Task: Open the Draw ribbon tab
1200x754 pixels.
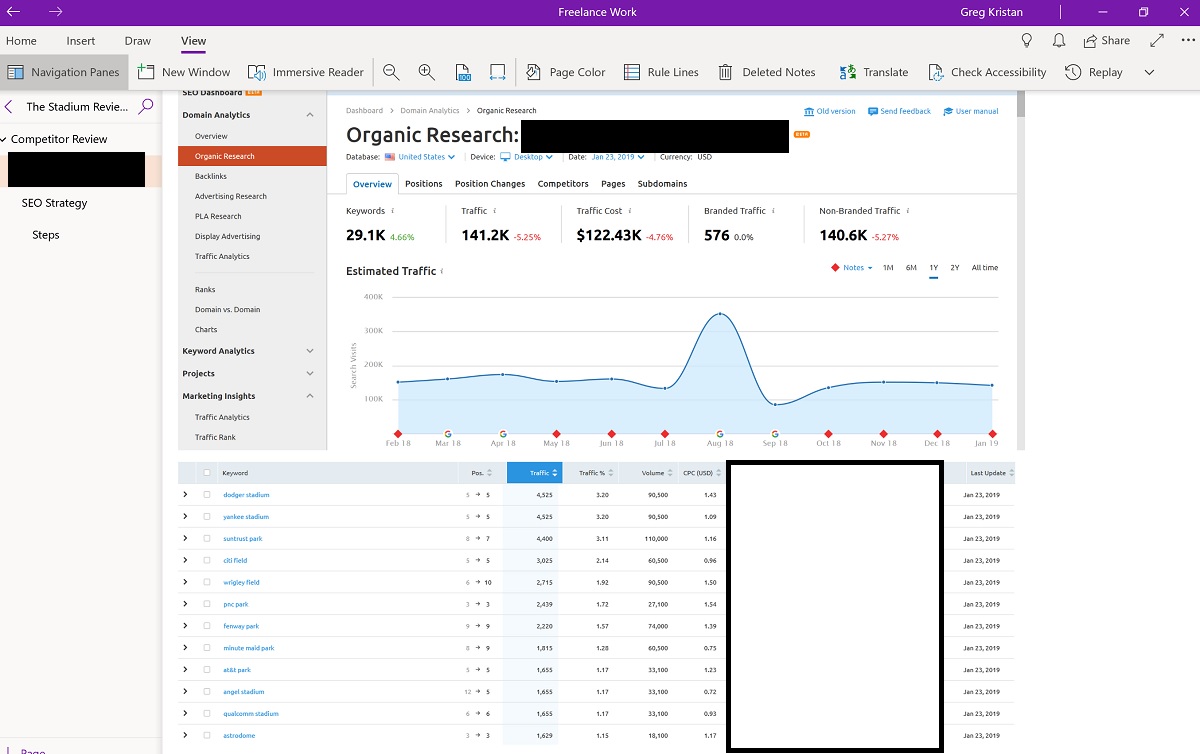Action: 138,41
